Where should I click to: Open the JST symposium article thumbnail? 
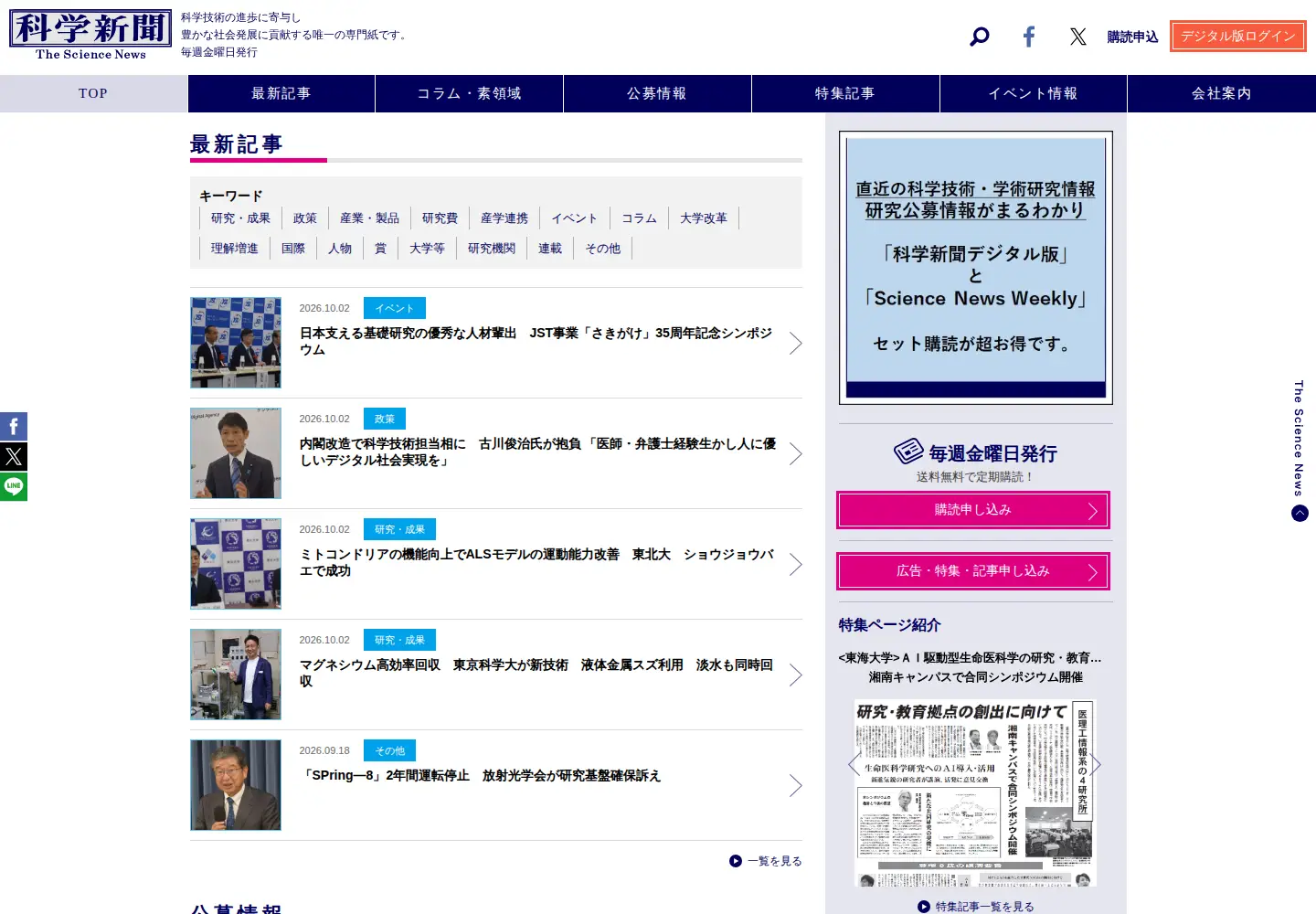tap(236, 343)
